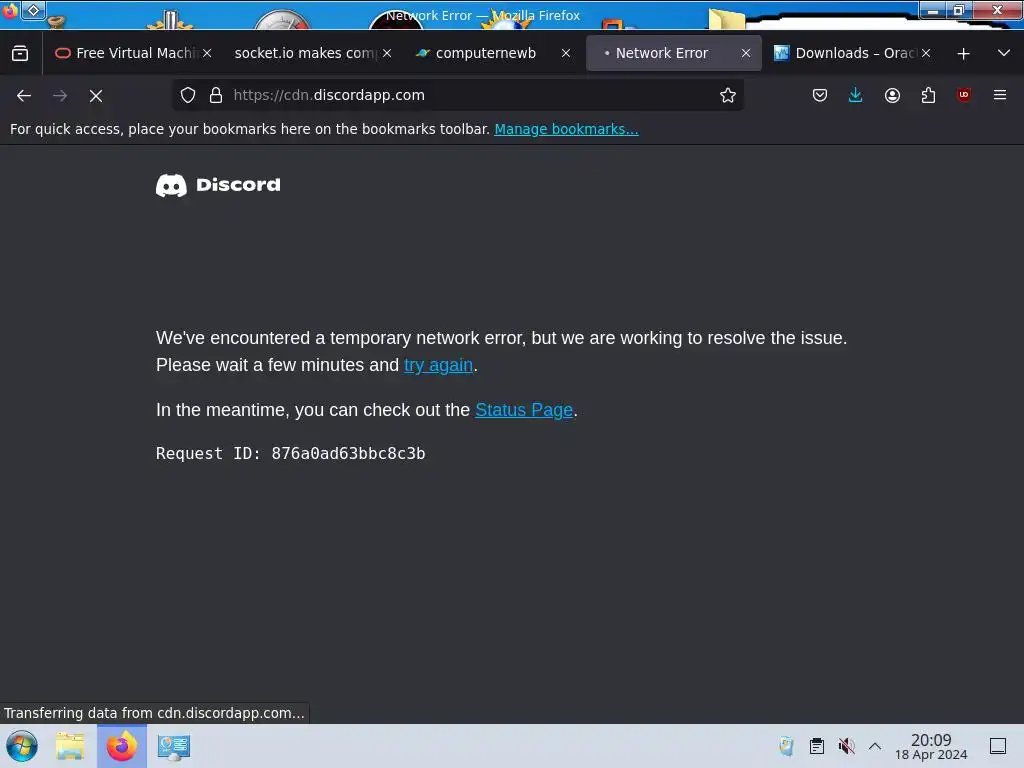1024x768 pixels.
Task: Click the try again link
Action: 438,365
